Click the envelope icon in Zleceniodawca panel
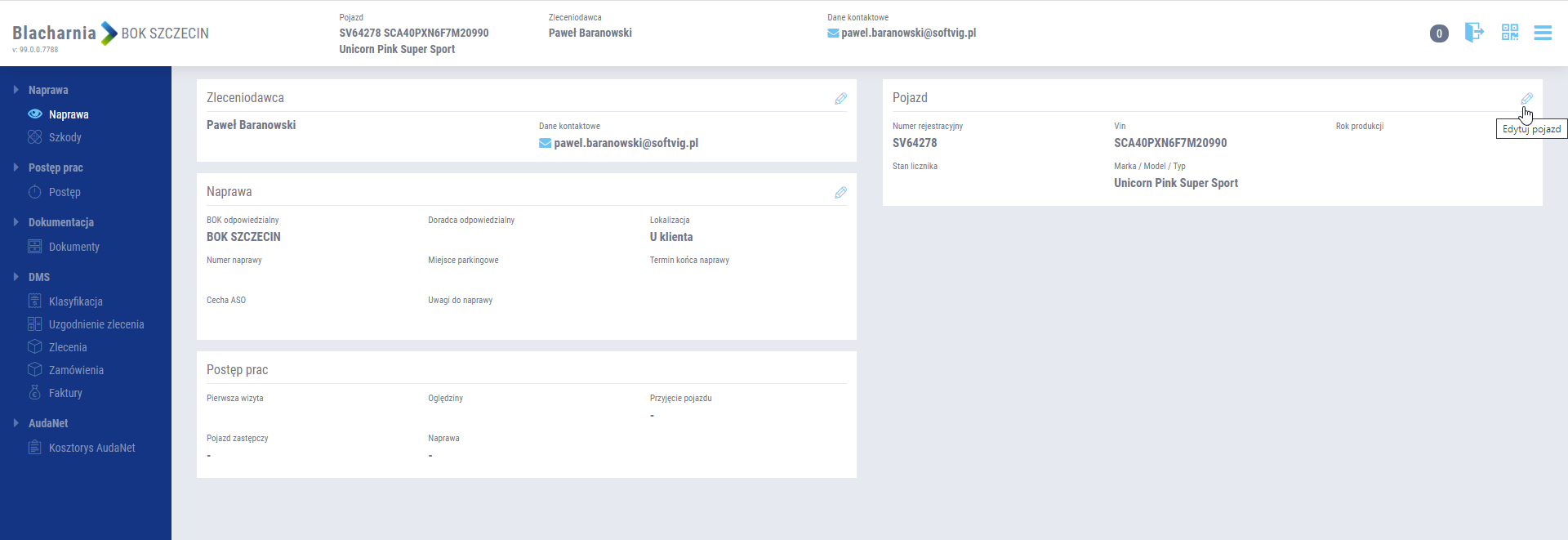Image resolution: width=1568 pixels, height=540 pixels. (x=545, y=144)
